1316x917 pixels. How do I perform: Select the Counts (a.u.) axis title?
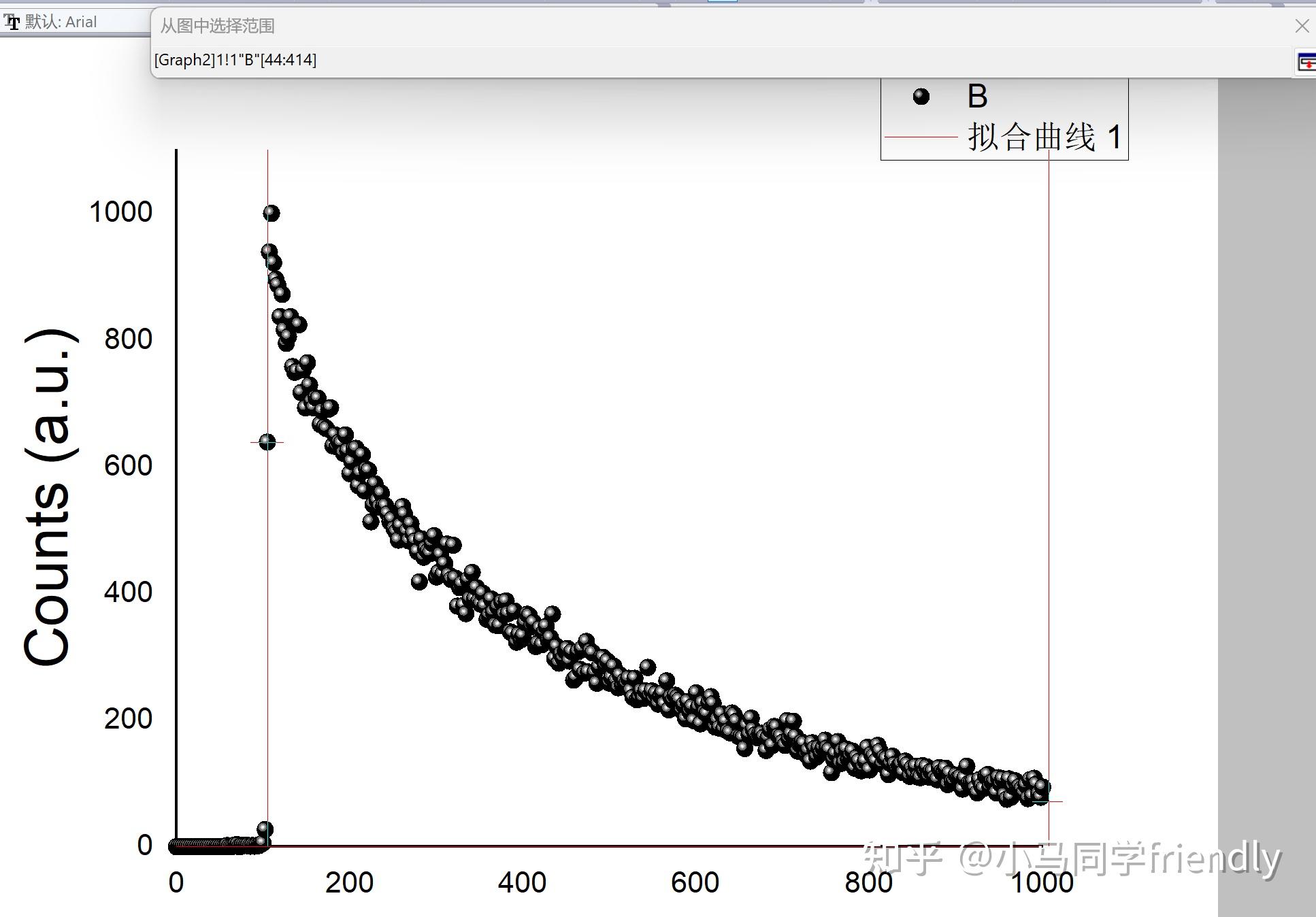[48, 497]
